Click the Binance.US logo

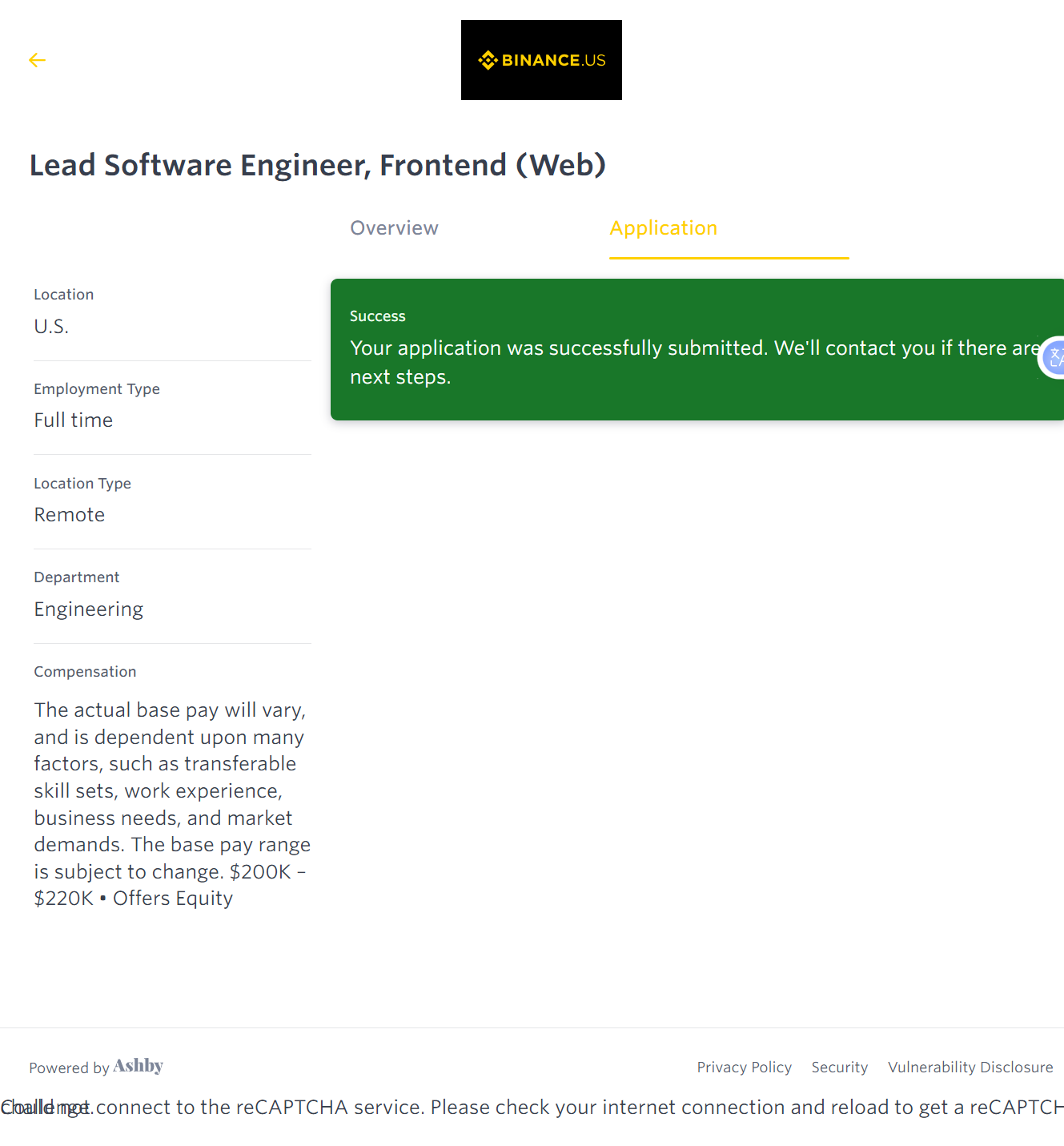(x=541, y=60)
